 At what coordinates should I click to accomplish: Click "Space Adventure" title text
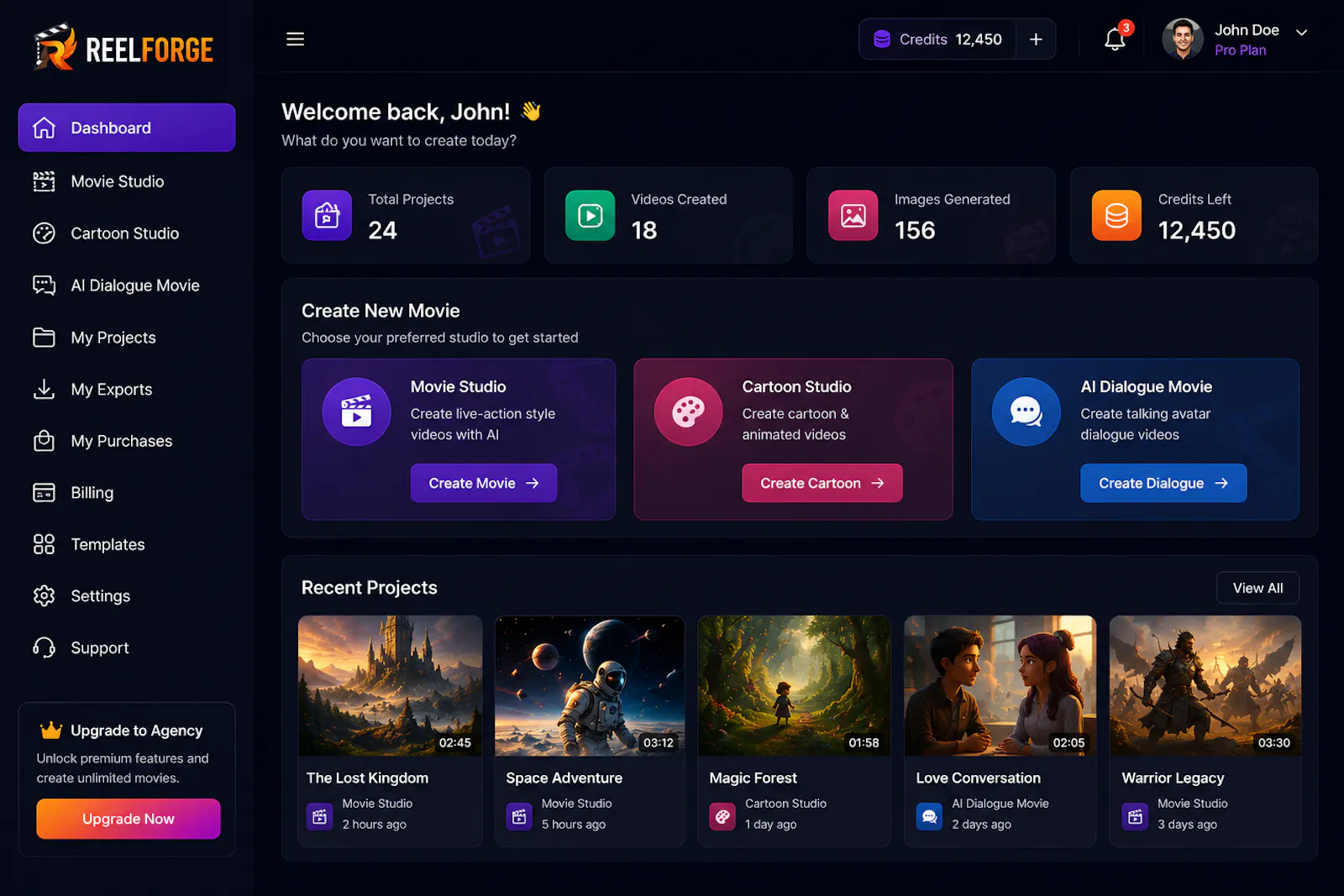pos(564,778)
